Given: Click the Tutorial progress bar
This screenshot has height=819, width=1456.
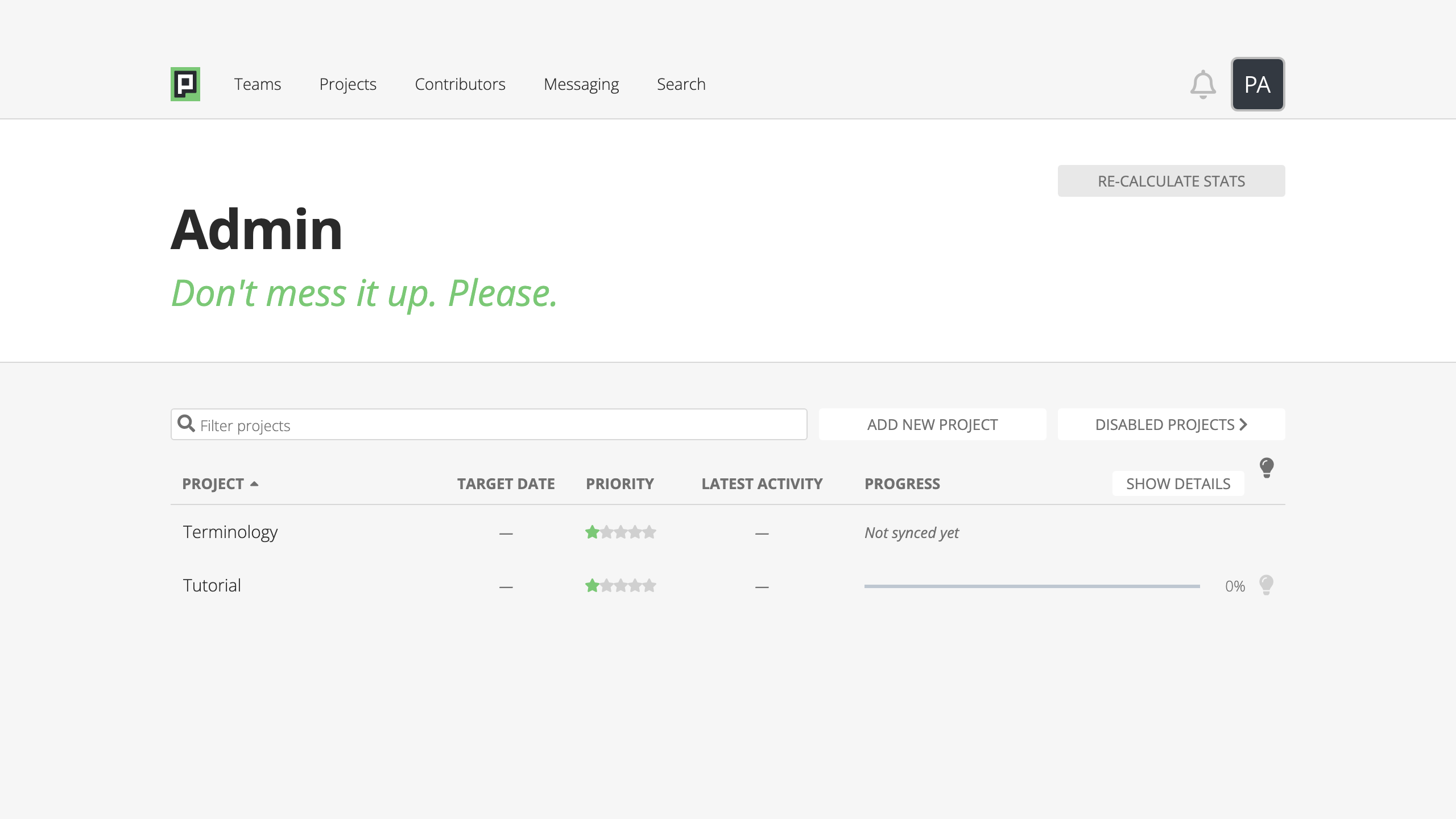Looking at the screenshot, I should (1032, 586).
